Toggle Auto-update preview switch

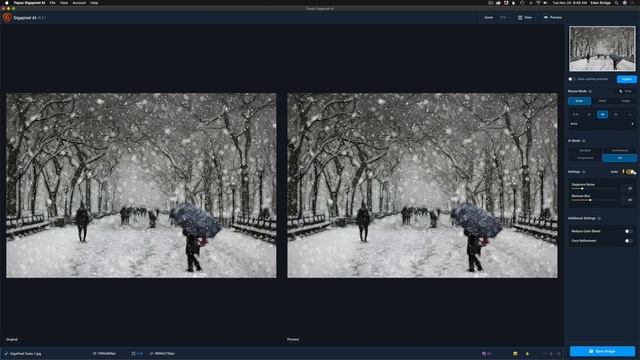[x=571, y=79]
